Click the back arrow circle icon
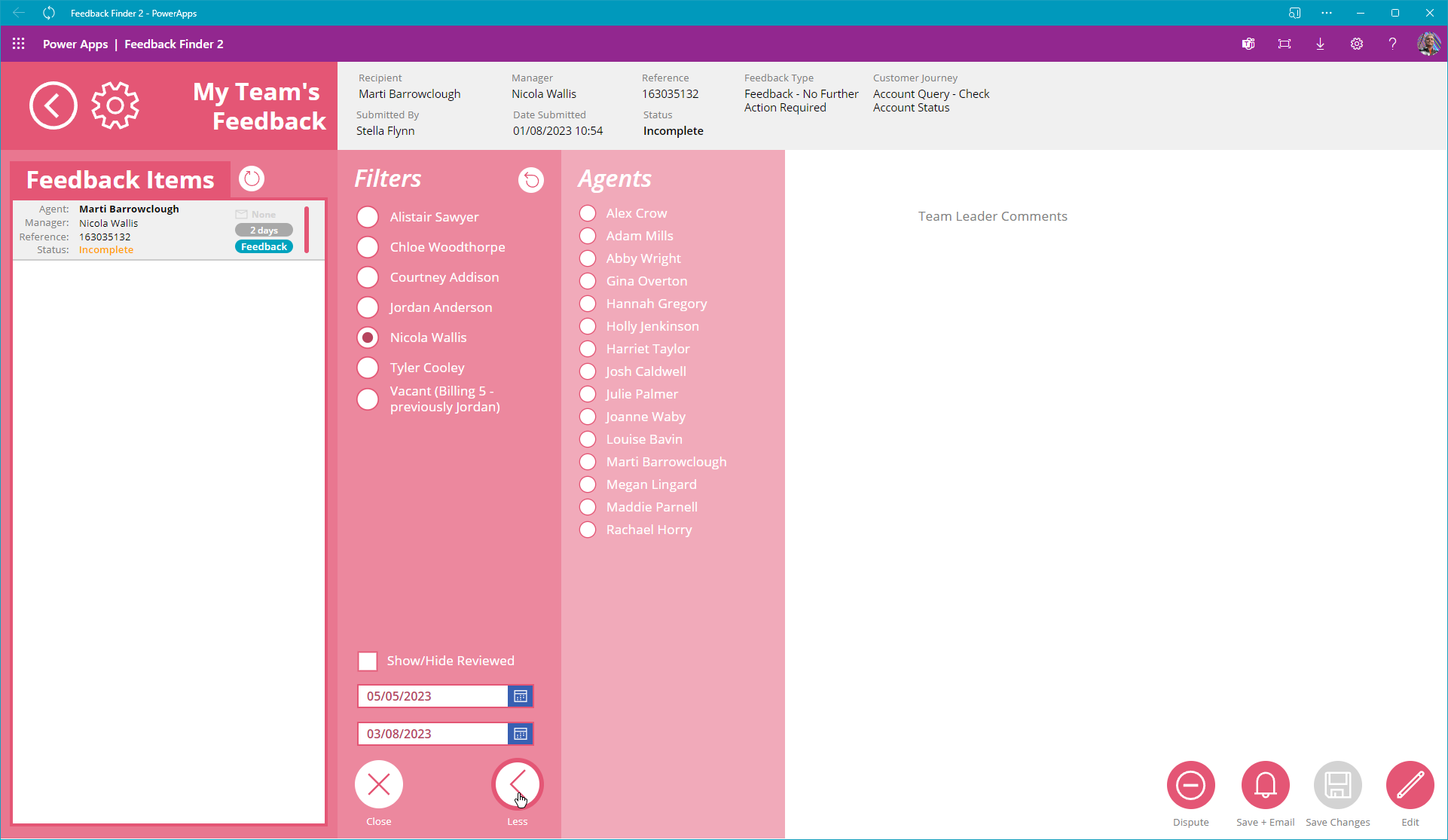The height and width of the screenshot is (840, 1448). click(x=53, y=105)
